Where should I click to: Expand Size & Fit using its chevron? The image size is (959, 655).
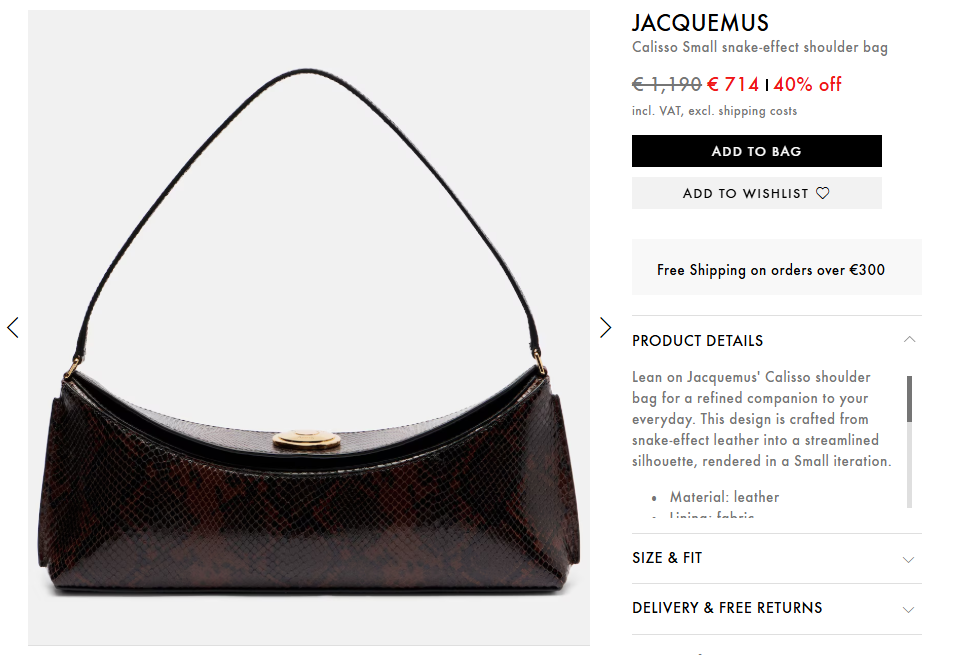click(x=908, y=559)
